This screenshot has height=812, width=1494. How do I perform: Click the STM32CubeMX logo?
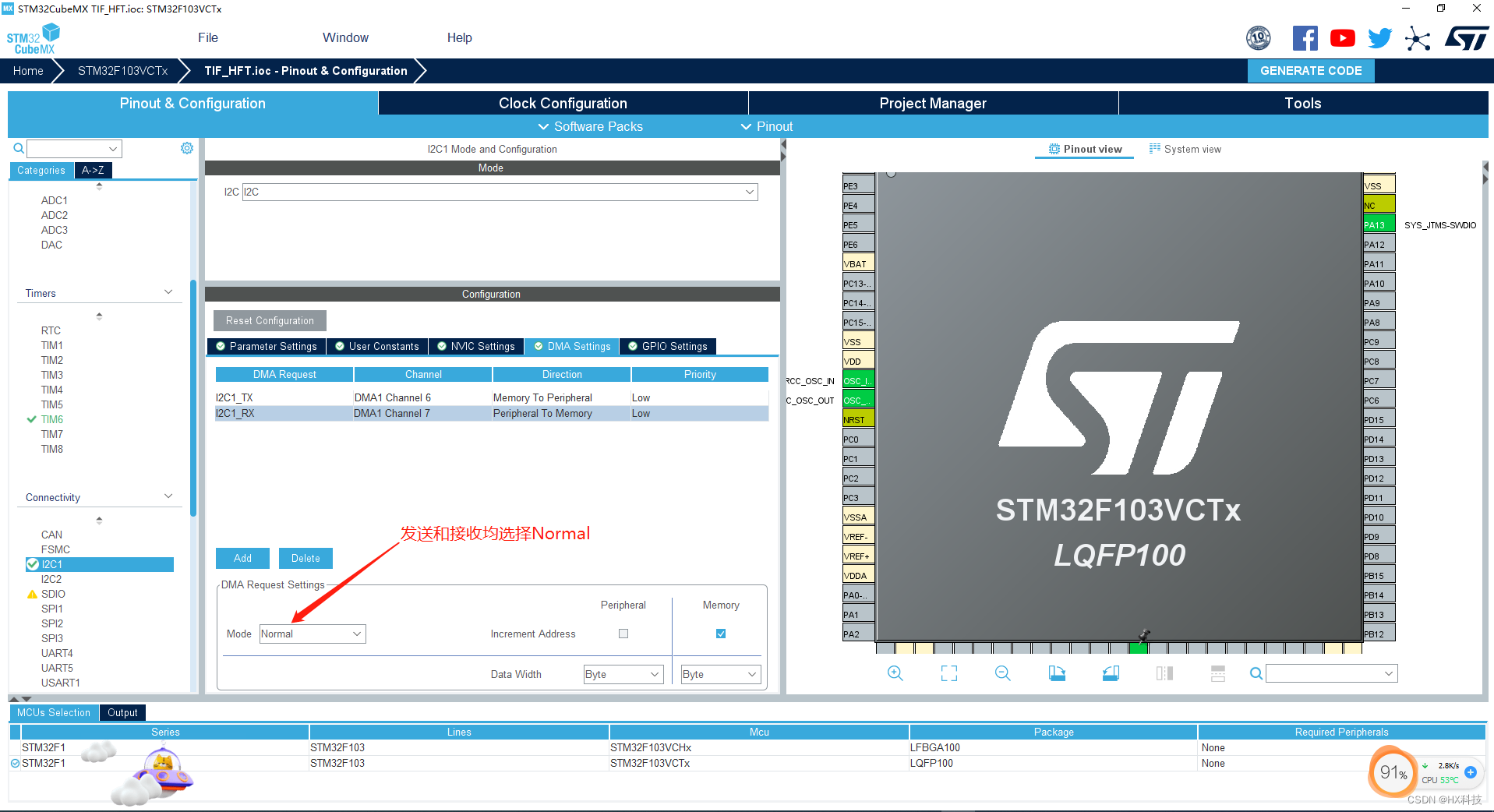tap(33, 39)
